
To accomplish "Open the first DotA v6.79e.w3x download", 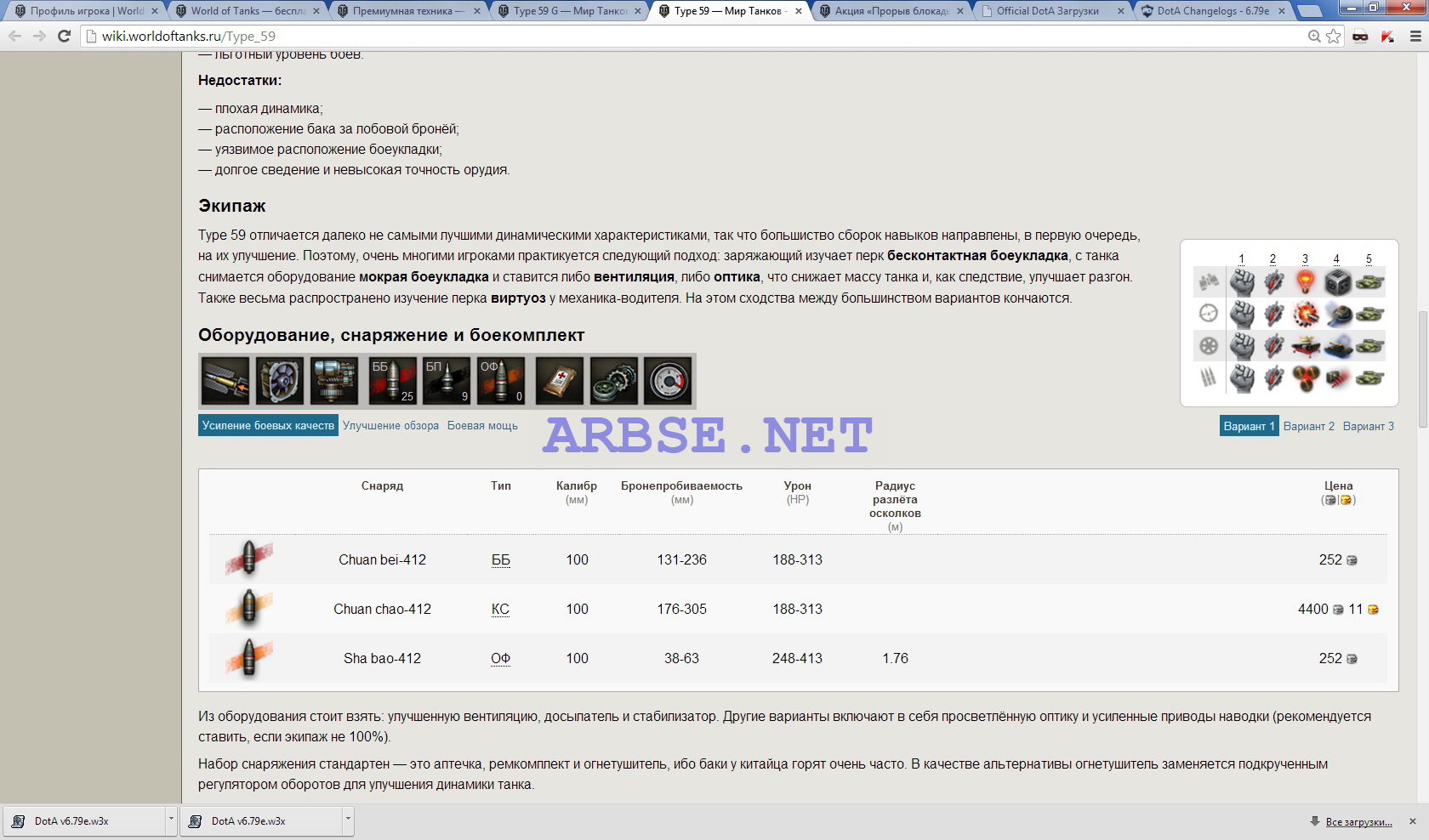I will [83, 820].
